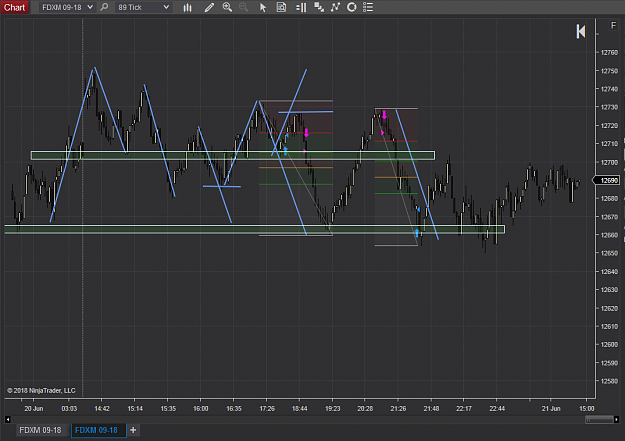Viewport: 625px width, 441px height.
Task: Jump to latest bar arrow icon
Action: [581, 32]
